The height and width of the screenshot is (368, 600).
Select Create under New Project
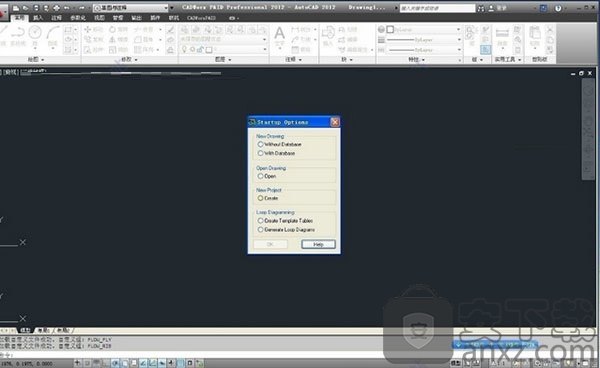[268, 198]
